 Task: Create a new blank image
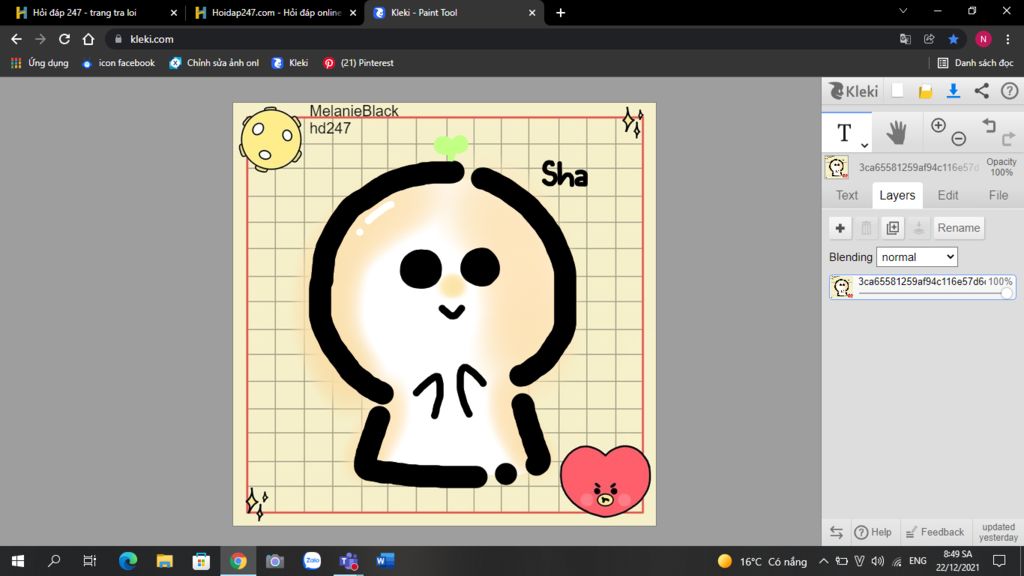(x=898, y=91)
